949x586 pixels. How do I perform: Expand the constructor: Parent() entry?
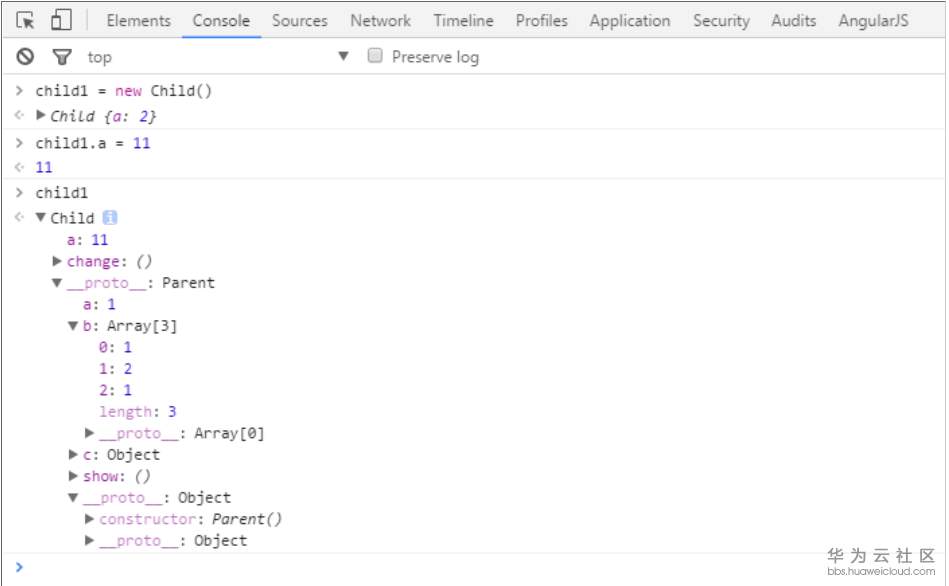pos(90,519)
